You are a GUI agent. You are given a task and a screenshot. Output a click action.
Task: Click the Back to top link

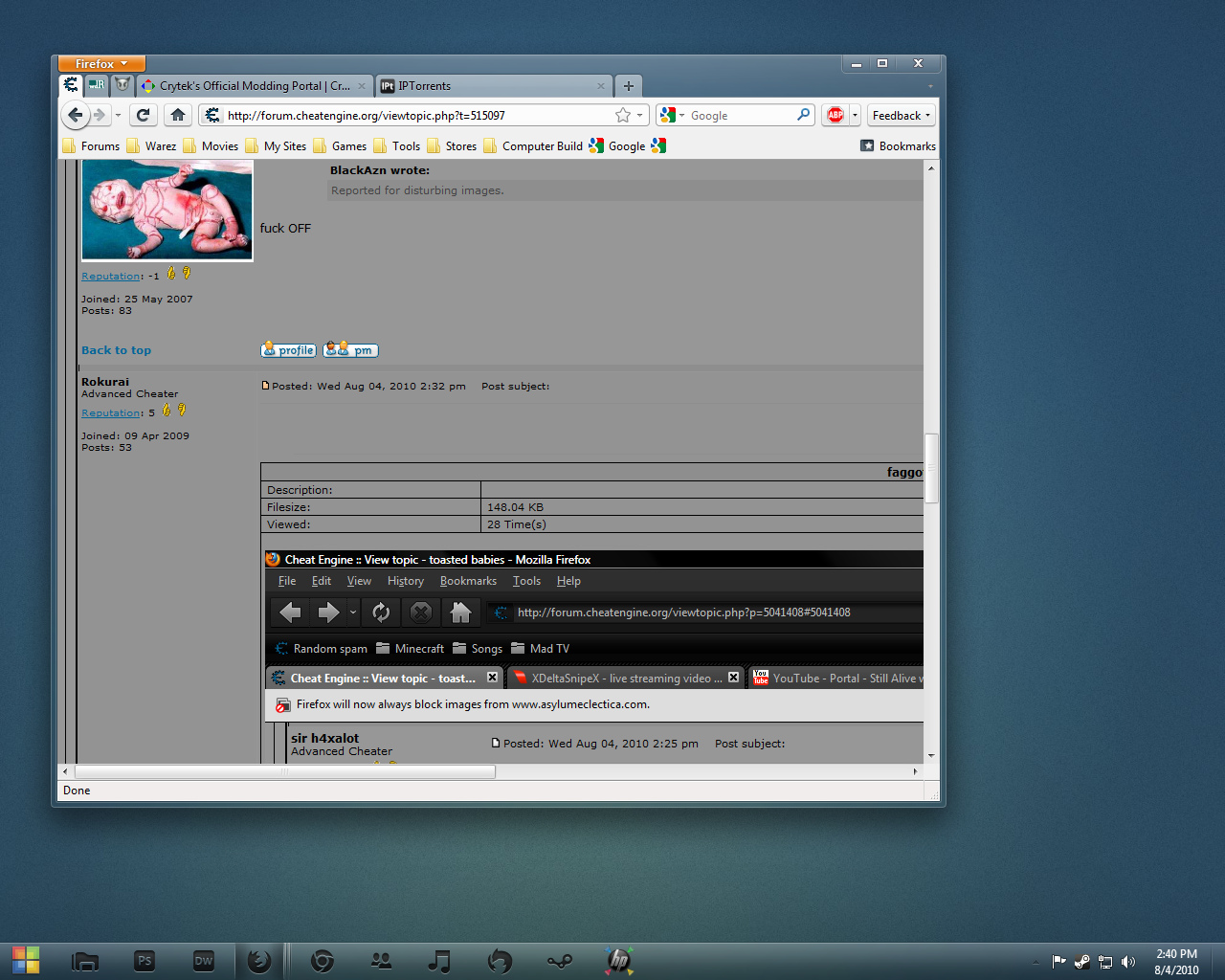click(116, 350)
